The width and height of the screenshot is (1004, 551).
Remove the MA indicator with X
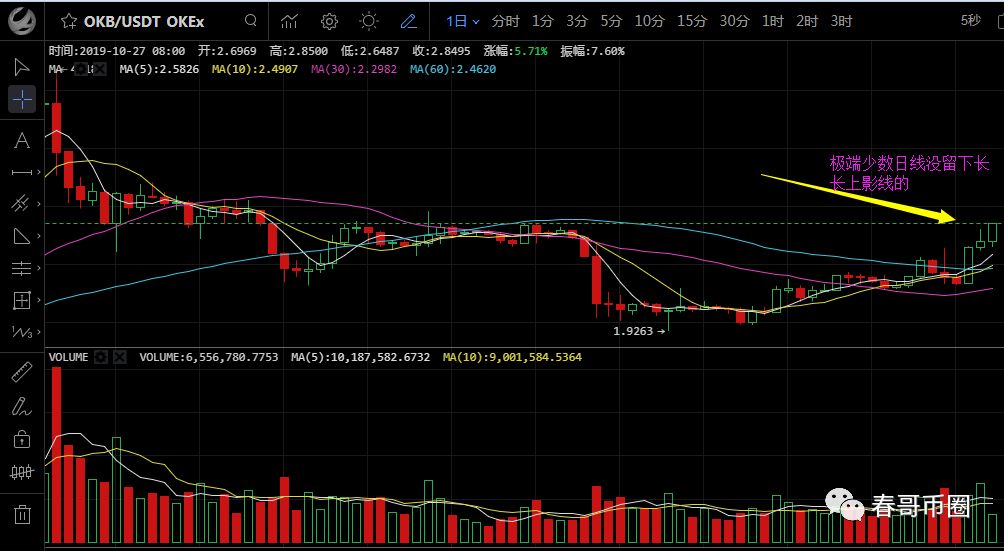[100, 69]
